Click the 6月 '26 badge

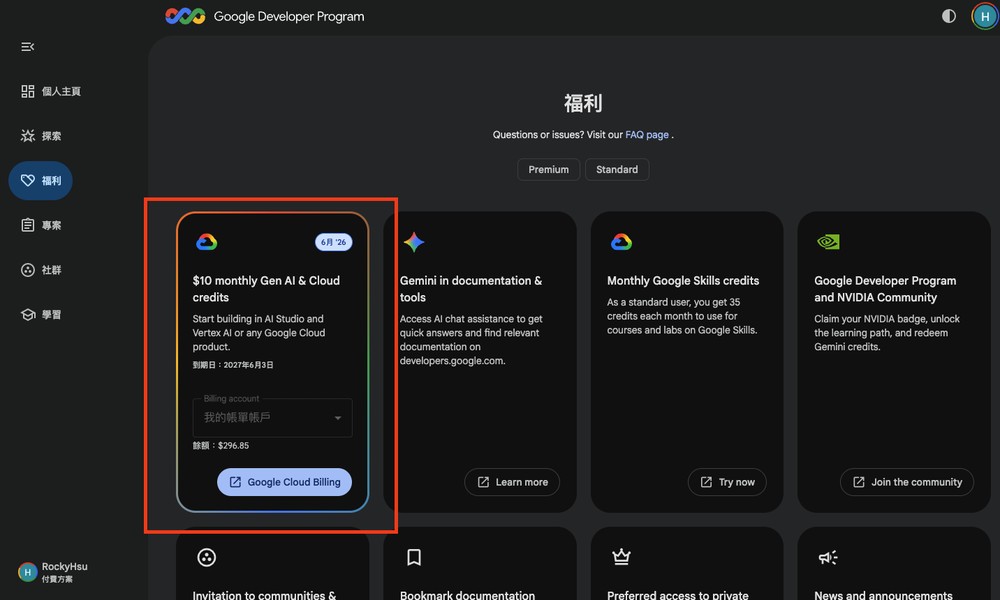[334, 242]
